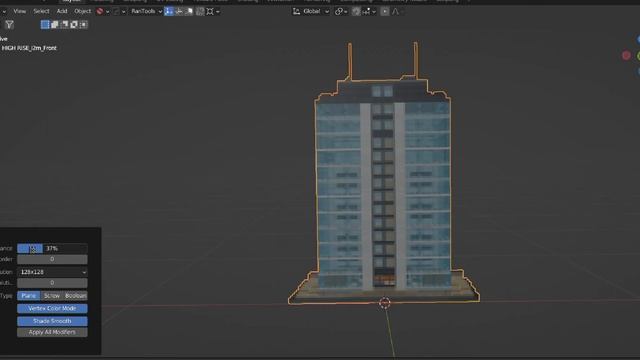Viewport: 640px width, 360px height.
Task: Open the snapping options dropdown
Action: point(369,11)
